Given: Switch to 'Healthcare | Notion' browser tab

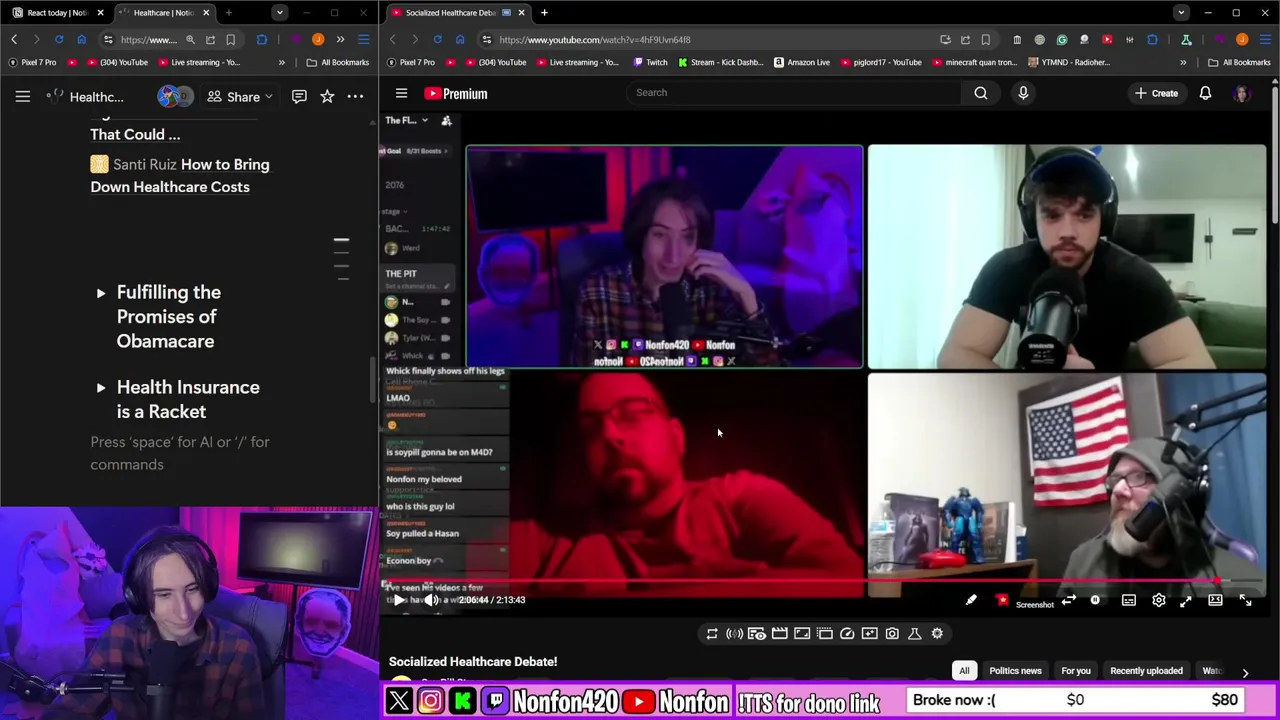Looking at the screenshot, I should [x=163, y=13].
